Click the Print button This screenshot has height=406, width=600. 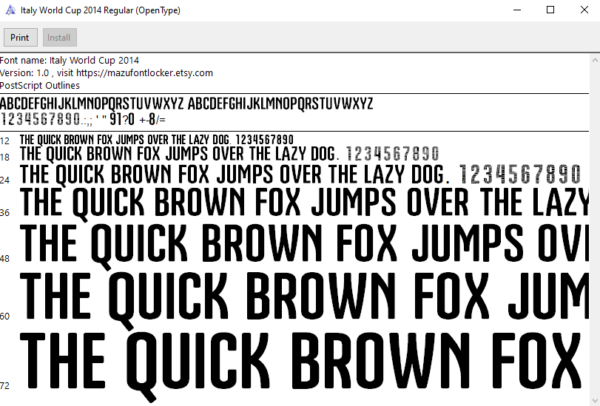click(x=21, y=38)
